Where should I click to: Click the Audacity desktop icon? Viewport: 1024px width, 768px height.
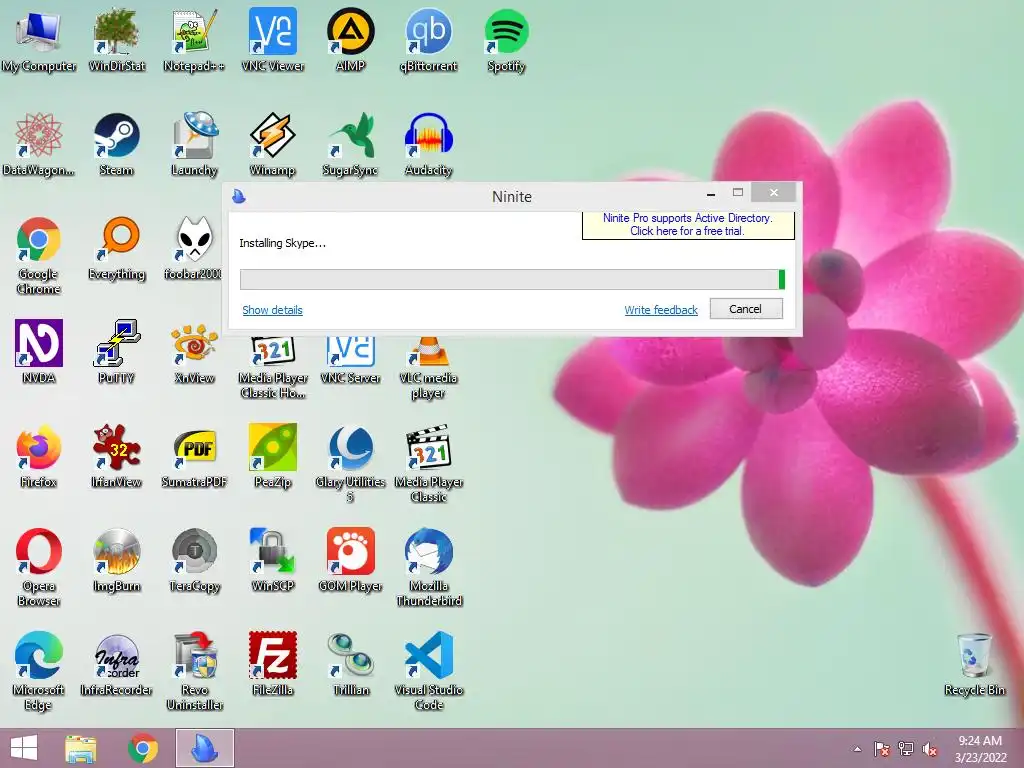point(428,144)
